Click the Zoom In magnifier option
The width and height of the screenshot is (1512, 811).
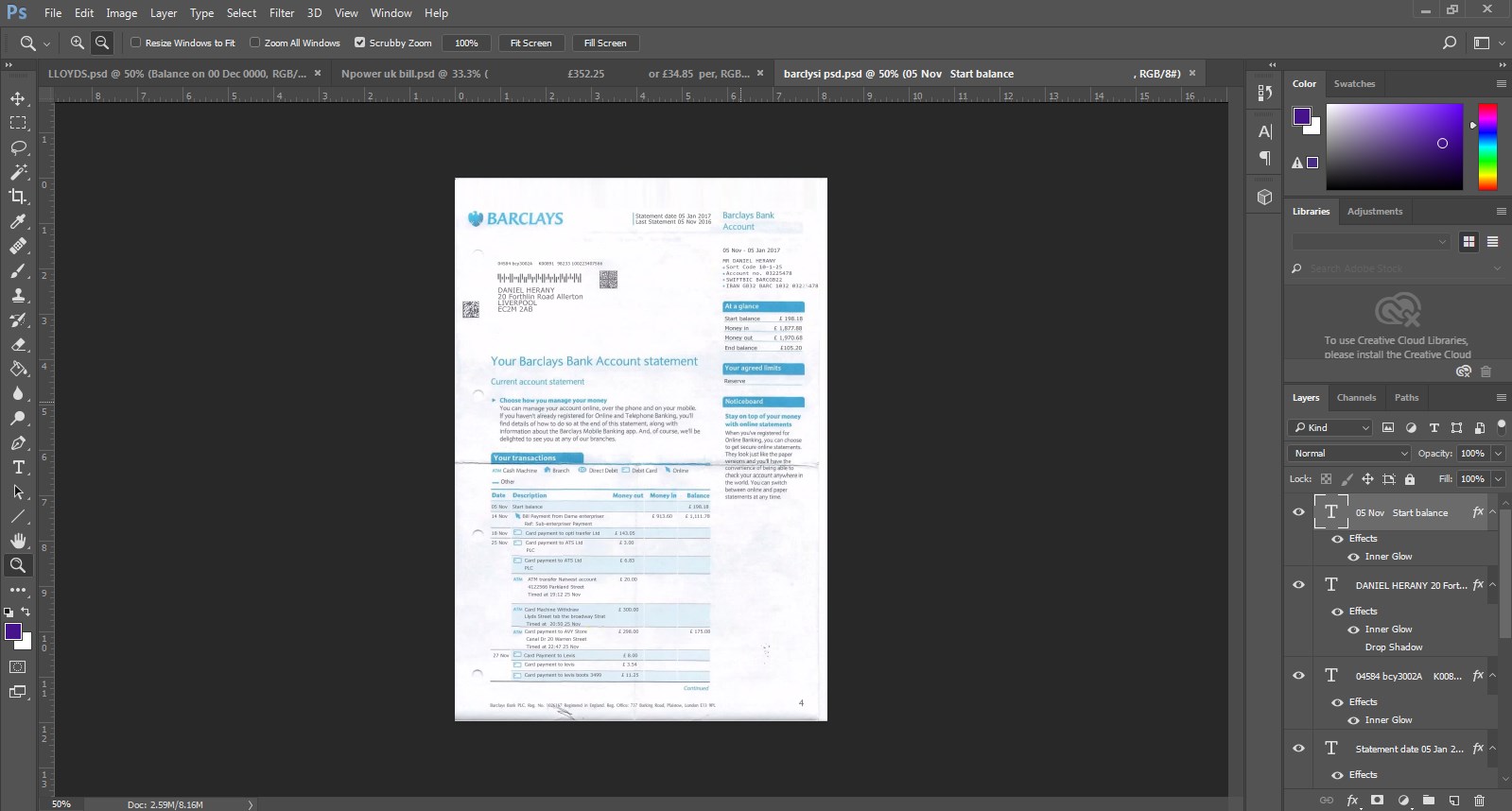pos(78,43)
